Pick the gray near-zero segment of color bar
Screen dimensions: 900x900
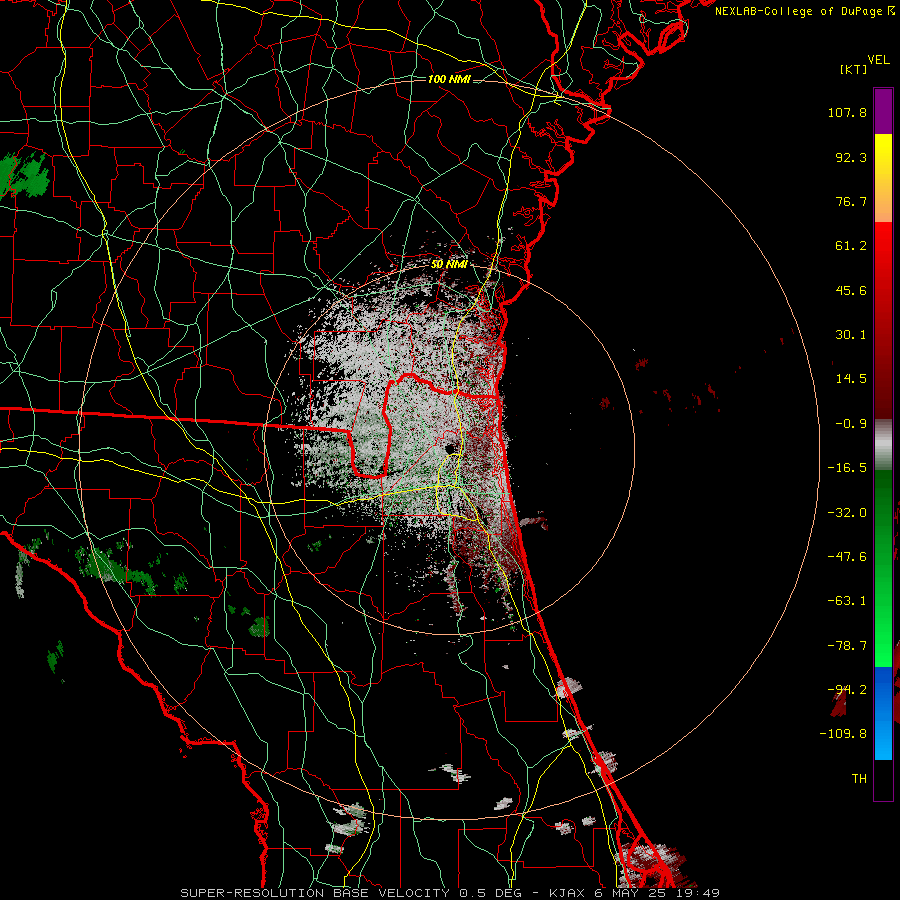coord(883,443)
